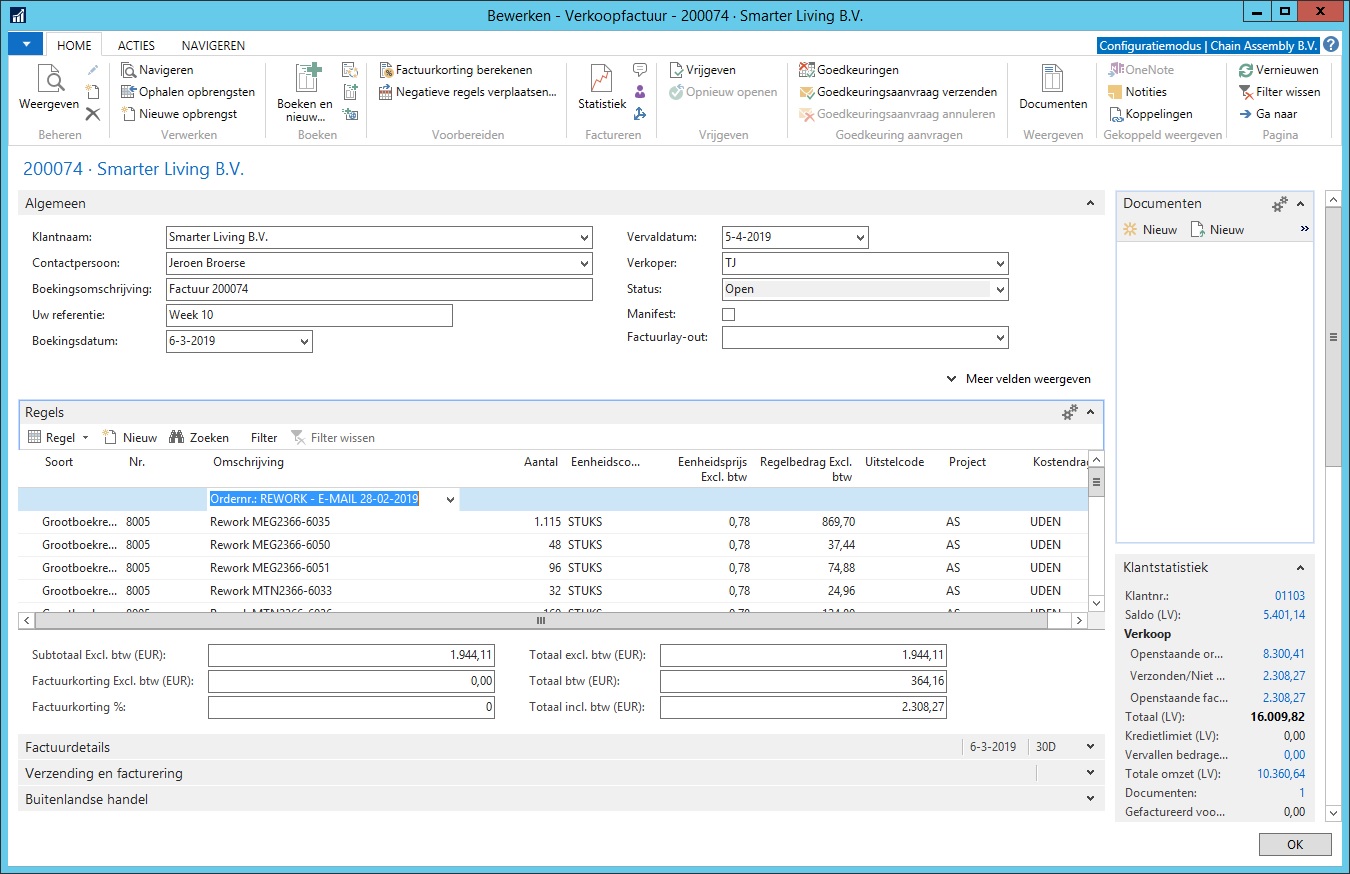This screenshot has width=1350, height=874.
Task: Click Boeken en nieuw icon
Action: (x=307, y=79)
